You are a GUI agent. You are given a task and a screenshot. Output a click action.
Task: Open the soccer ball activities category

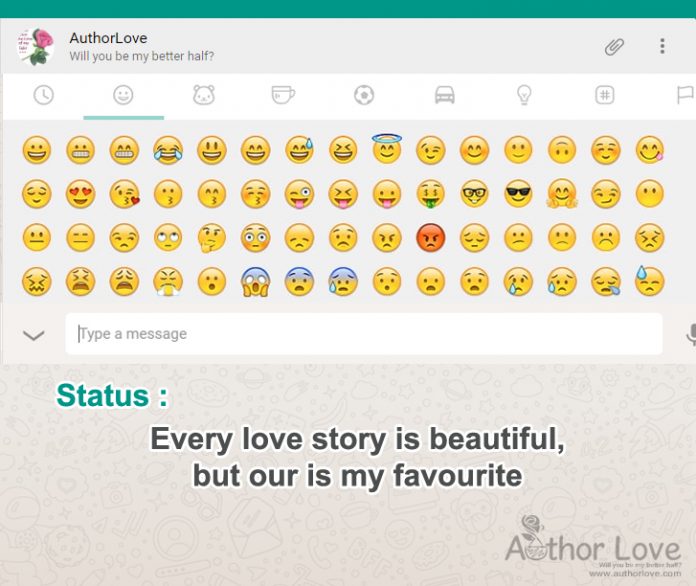(364, 95)
